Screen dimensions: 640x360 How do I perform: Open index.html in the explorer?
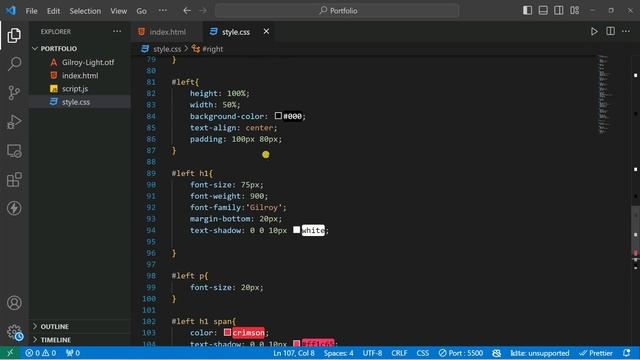[x=80, y=76]
